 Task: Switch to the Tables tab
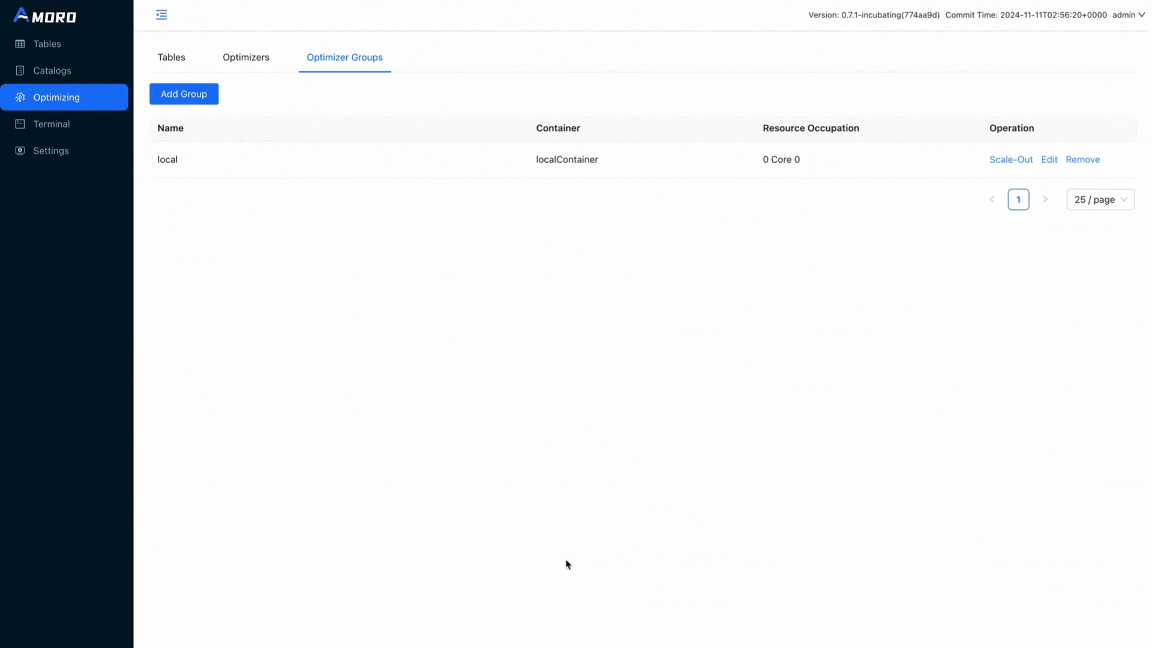[171, 57]
